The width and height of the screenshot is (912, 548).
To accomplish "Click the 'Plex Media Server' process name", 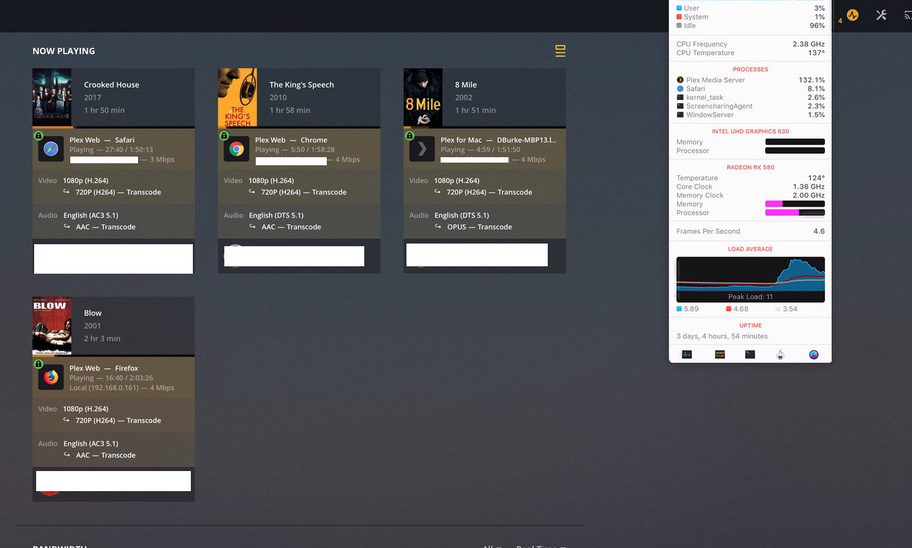I will [715, 80].
